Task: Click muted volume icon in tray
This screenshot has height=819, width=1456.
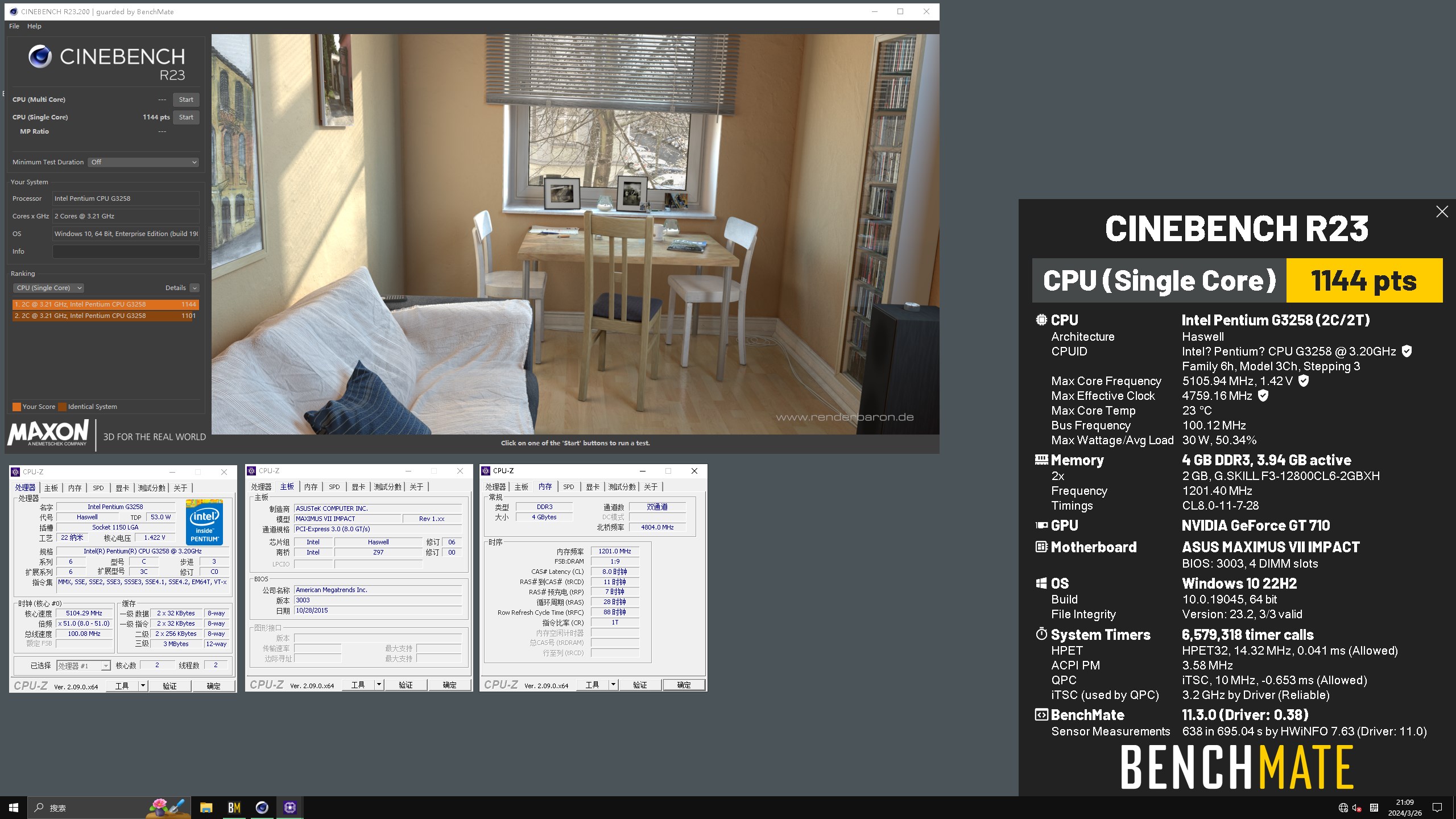Action: [1357, 808]
